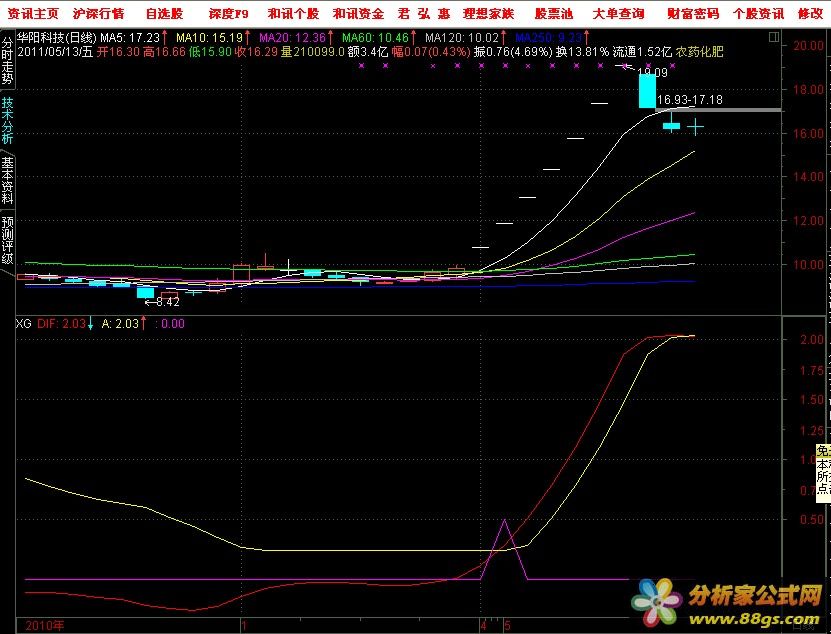Screen dimensions: 831x634
Task: Select the last cyan cross candlestick
Action: pyautogui.click(x=695, y=127)
